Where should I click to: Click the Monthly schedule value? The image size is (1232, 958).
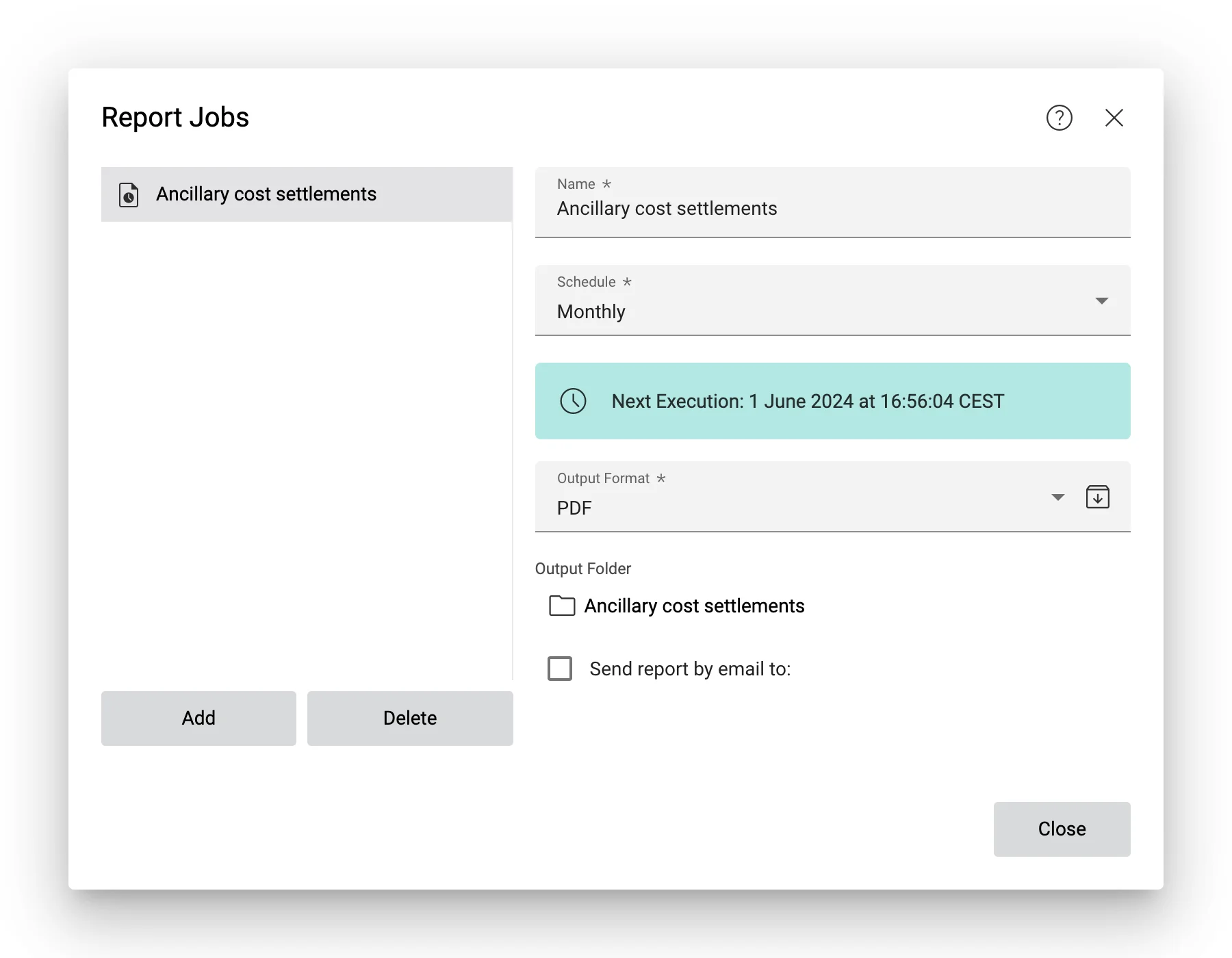(591, 312)
